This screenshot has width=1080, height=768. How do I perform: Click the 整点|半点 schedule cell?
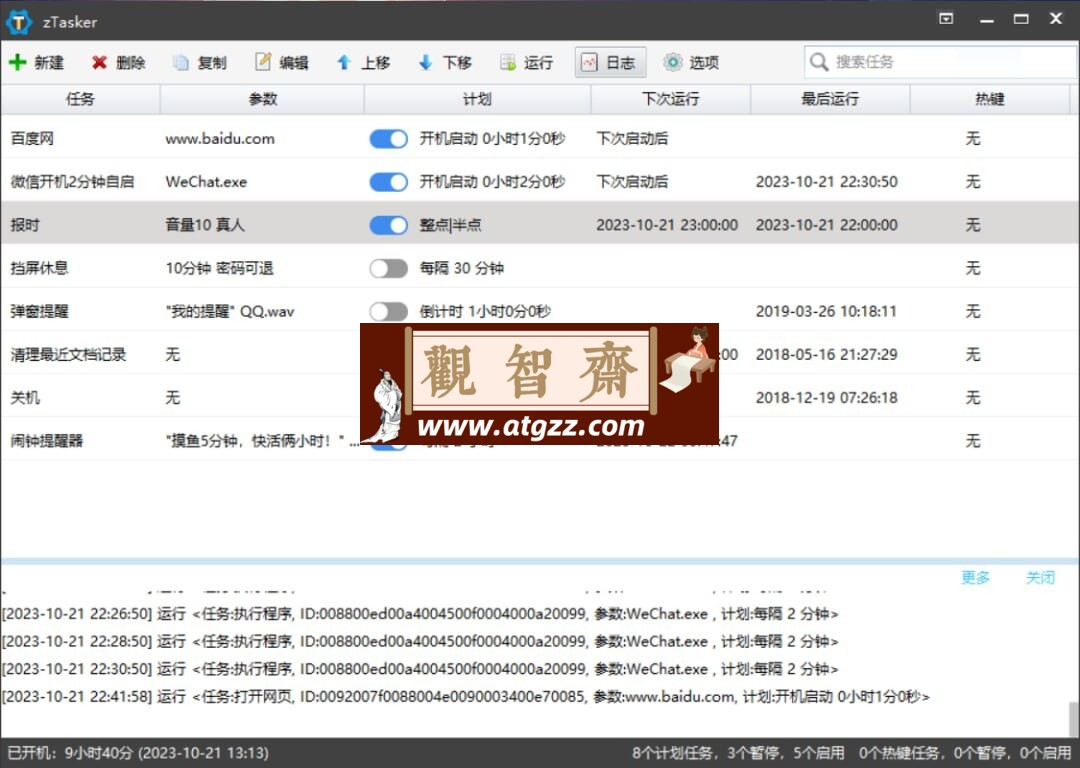(x=450, y=225)
